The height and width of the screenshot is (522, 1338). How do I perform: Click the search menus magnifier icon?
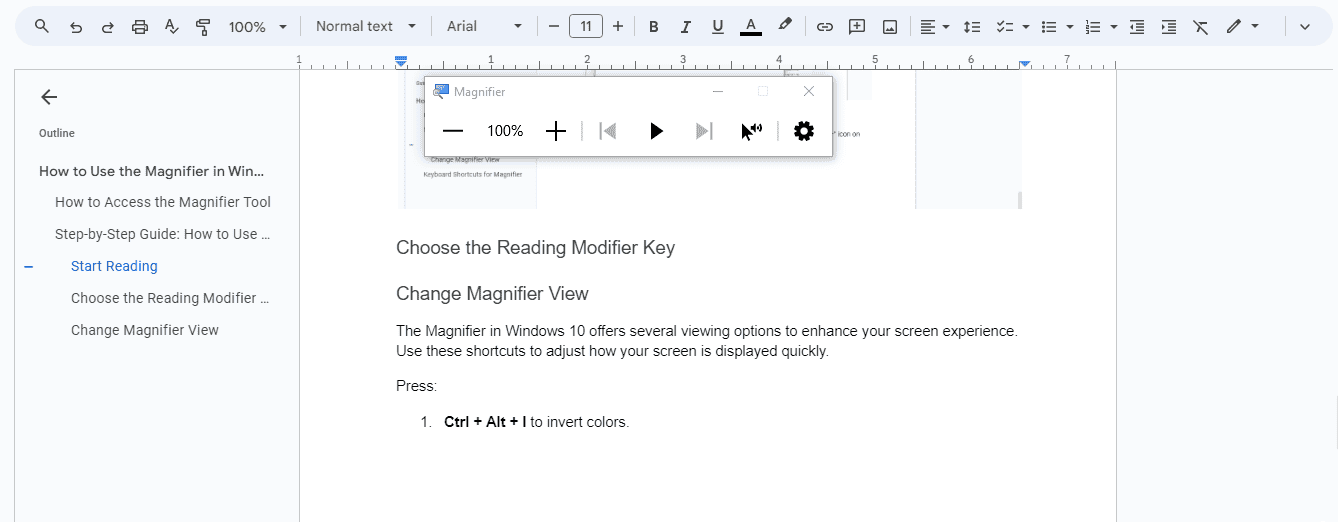point(41,26)
